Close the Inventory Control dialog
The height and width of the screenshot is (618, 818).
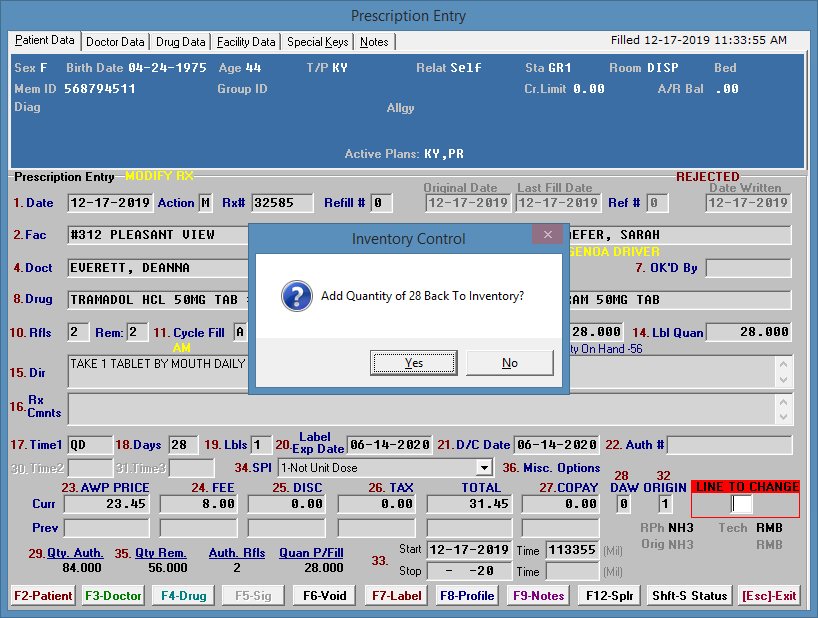546,235
